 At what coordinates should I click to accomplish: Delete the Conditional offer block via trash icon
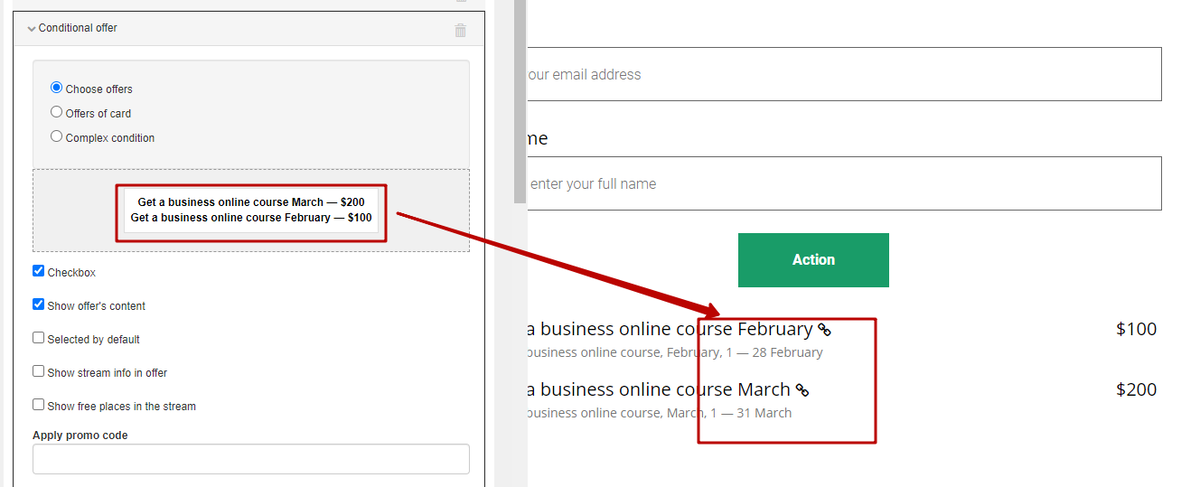point(460,30)
